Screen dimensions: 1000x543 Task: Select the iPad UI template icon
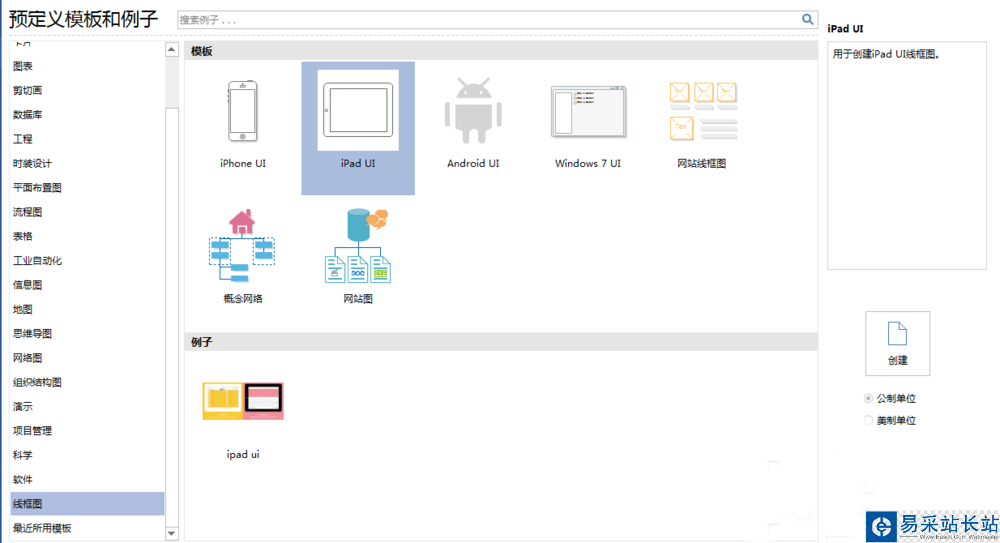[x=358, y=110]
